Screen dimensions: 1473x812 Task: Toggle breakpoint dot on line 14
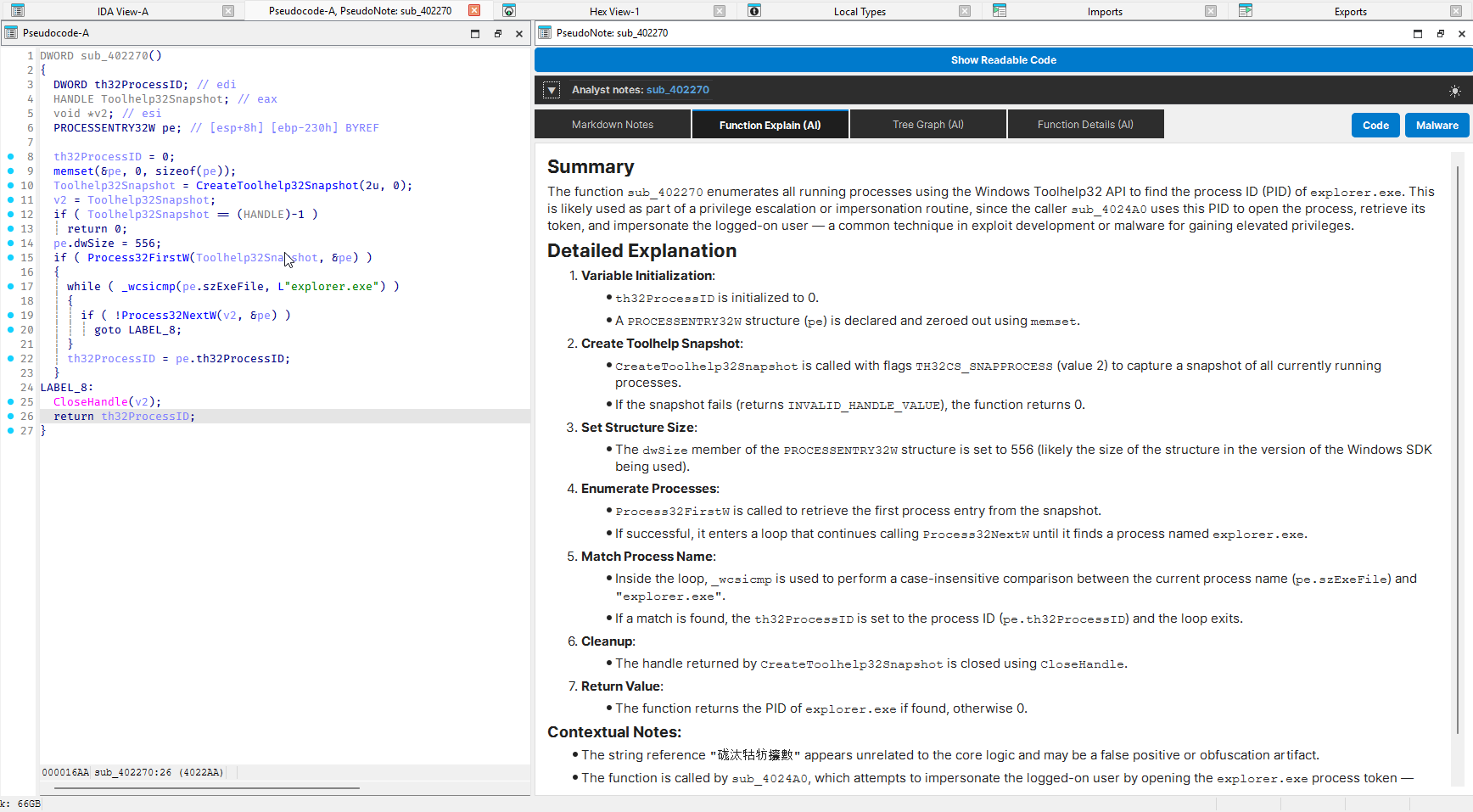[x=10, y=244]
